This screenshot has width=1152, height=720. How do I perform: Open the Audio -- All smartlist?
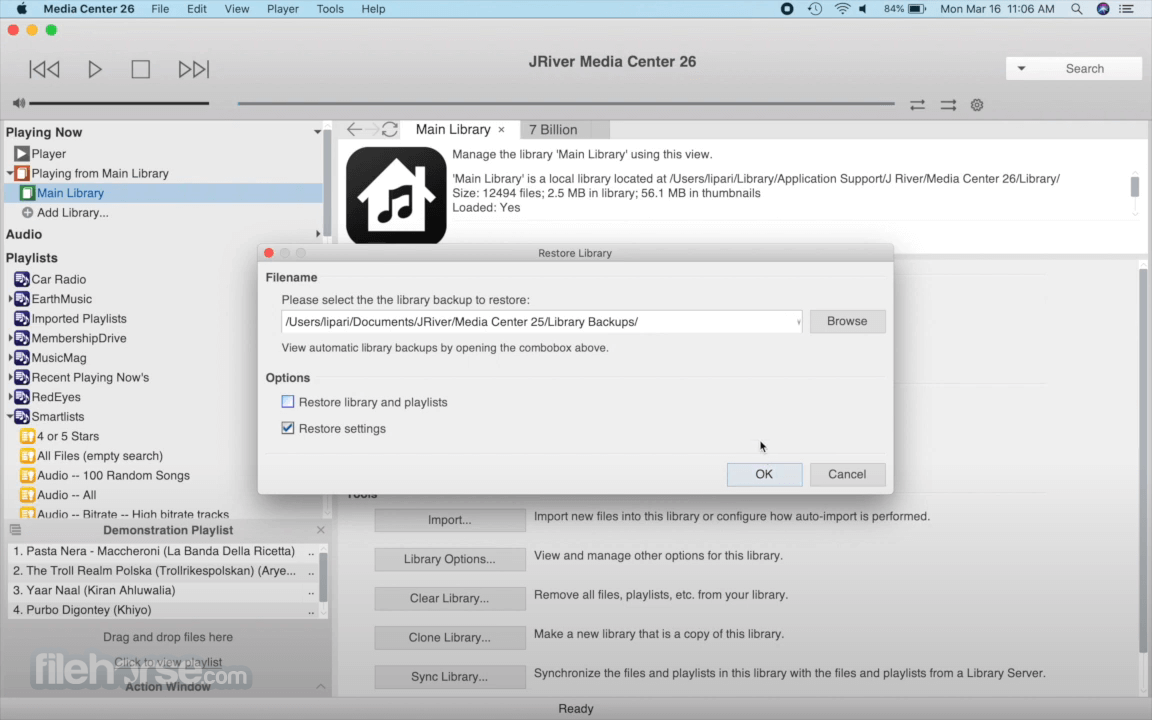point(66,495)
